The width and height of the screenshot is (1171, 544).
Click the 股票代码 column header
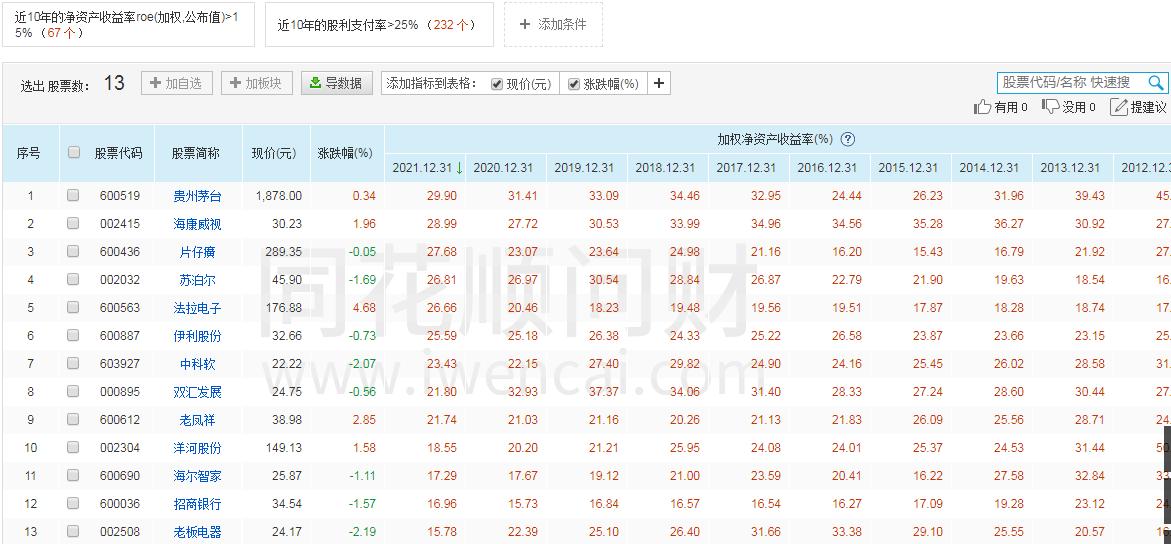pos(119,153)
